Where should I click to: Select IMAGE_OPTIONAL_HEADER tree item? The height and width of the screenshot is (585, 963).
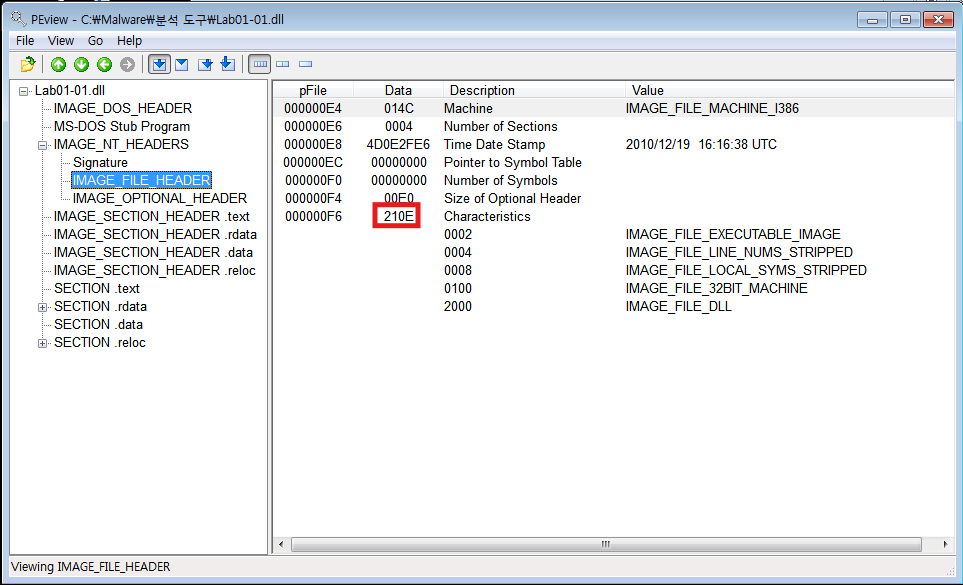click(x=160, y=198)
